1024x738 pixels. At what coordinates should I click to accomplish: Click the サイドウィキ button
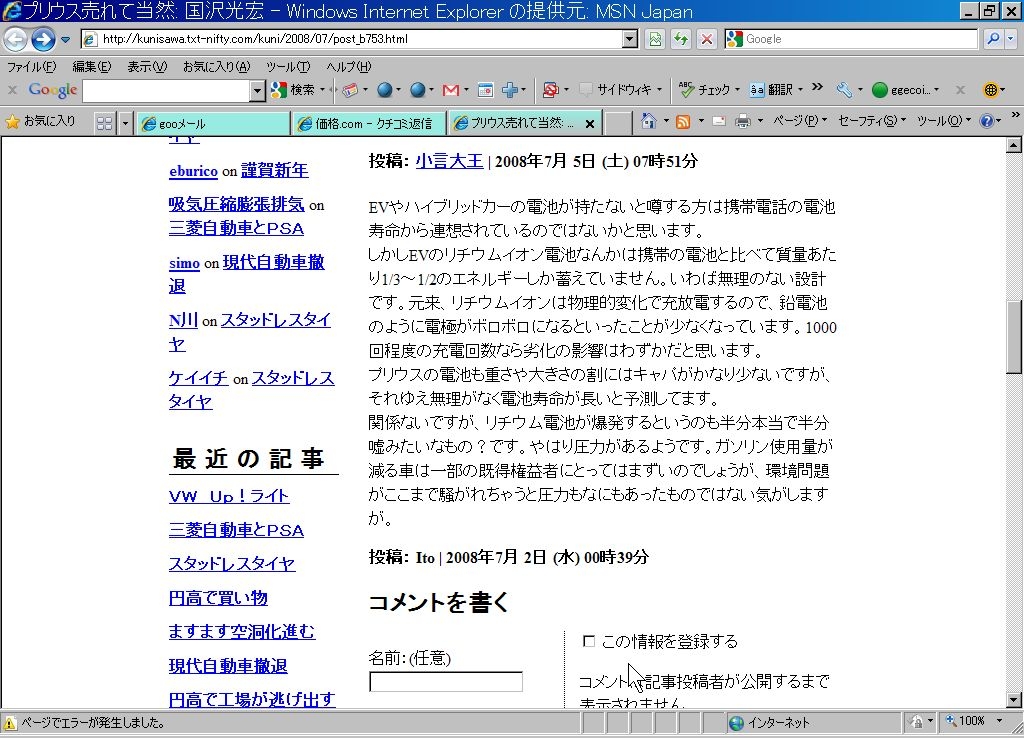(x=620, y=90)
